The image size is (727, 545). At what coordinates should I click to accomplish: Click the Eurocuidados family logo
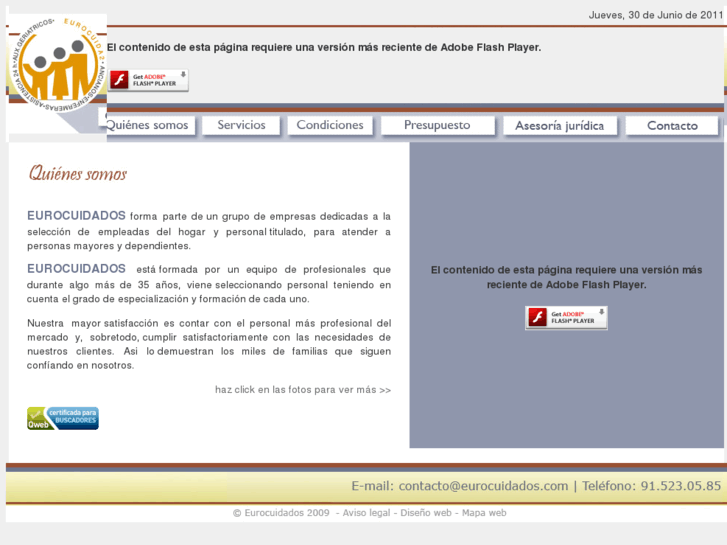click(58, 65)
